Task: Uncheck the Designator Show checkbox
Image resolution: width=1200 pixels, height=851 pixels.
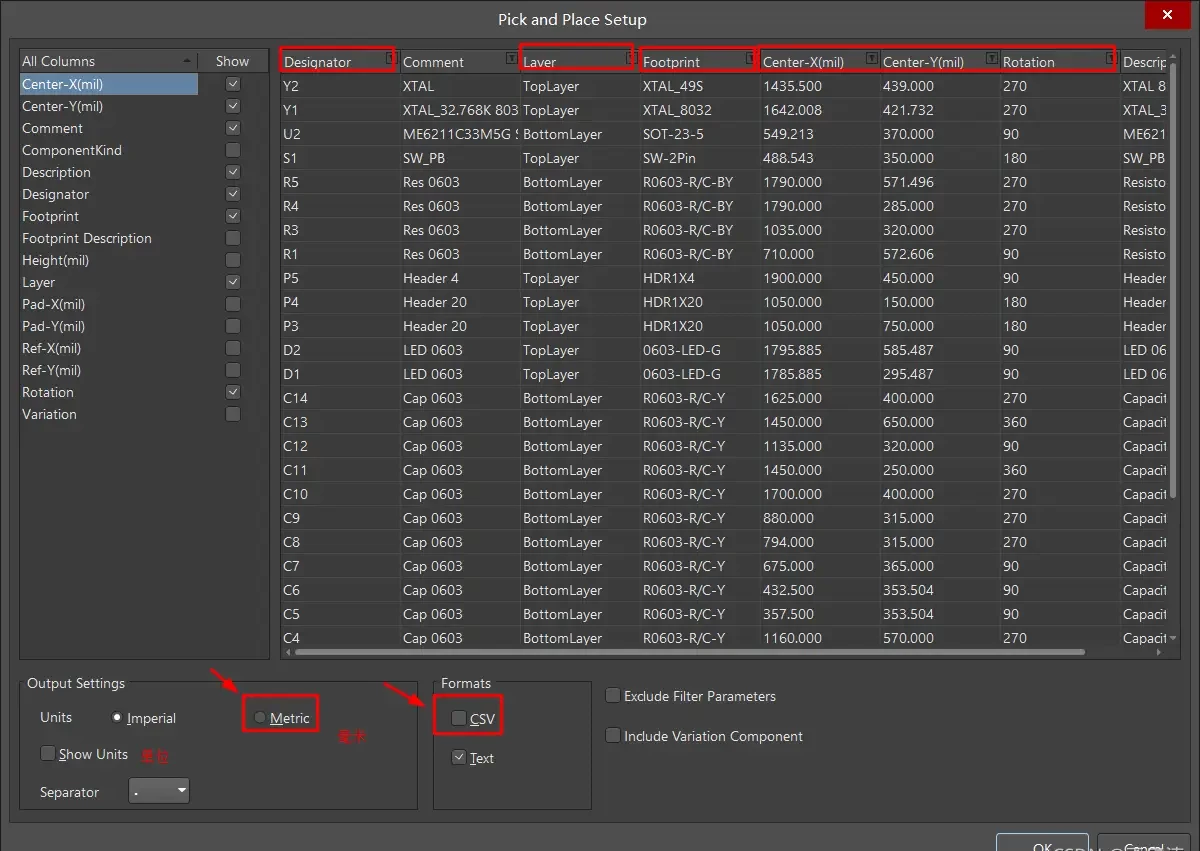Action: tap(233, 194)
